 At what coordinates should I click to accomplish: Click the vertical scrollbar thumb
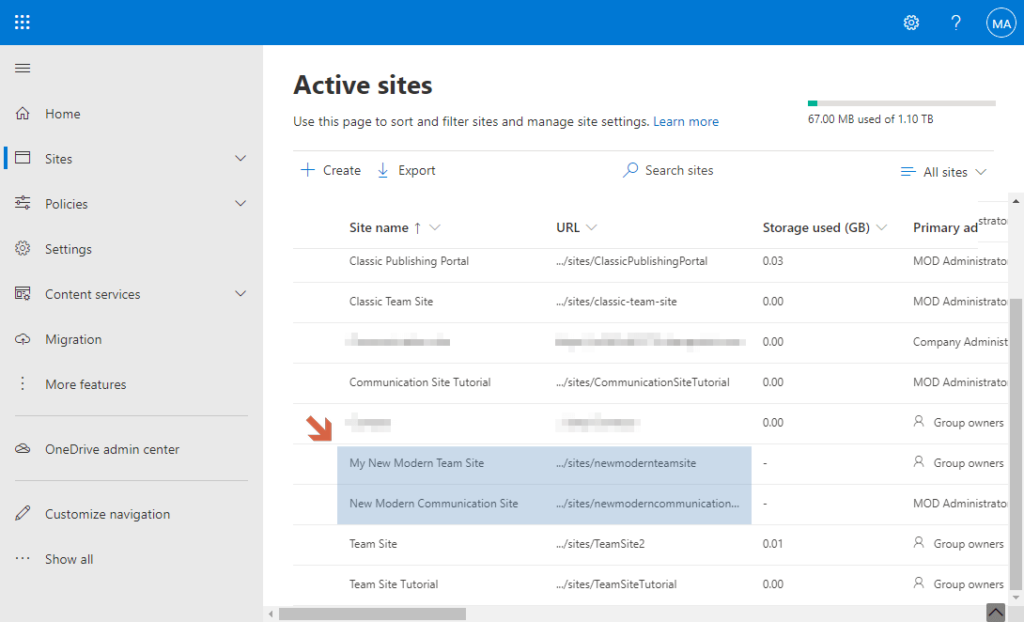(1016, 444)
